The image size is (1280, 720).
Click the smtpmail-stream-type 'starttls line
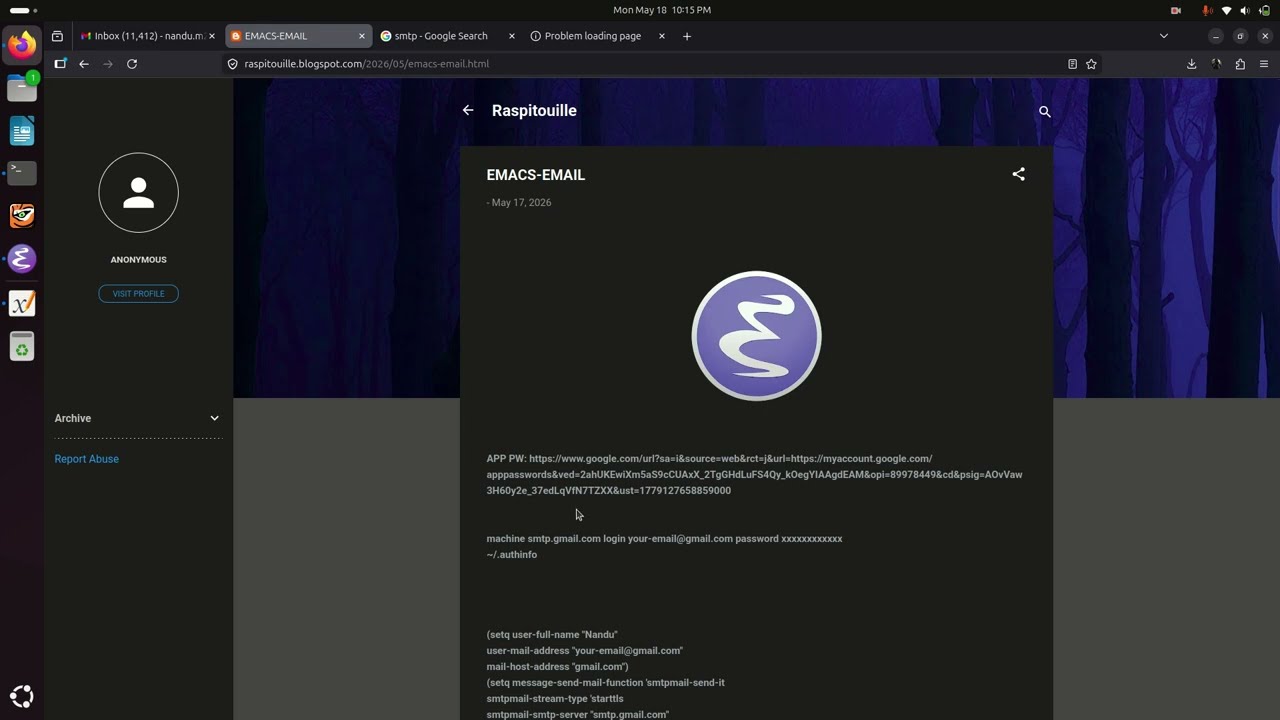click(x=555, y=699)
